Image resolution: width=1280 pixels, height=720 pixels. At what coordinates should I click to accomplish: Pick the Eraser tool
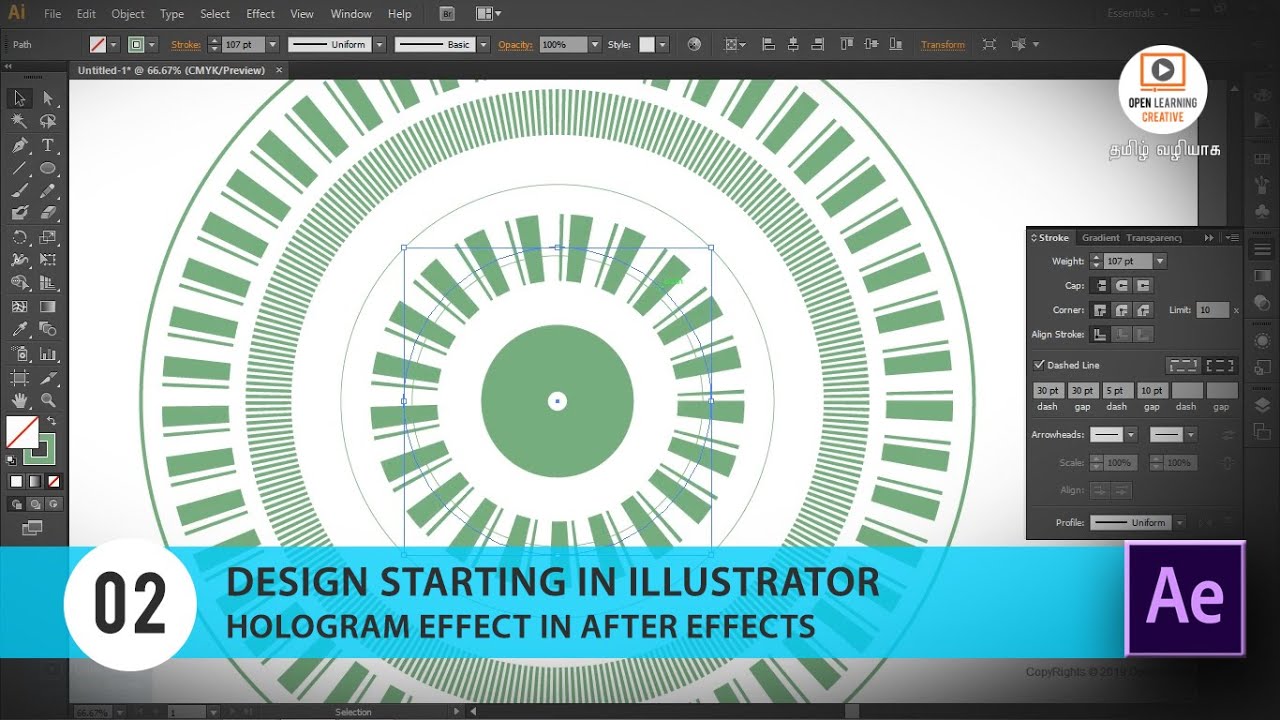47,214
